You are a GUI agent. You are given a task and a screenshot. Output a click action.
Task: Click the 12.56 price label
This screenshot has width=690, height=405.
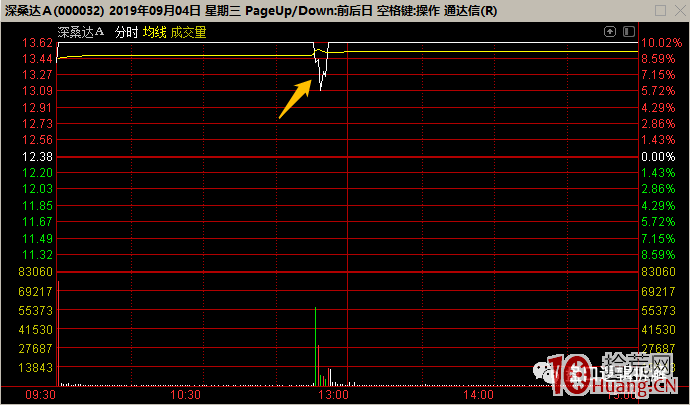coord(37,140)
